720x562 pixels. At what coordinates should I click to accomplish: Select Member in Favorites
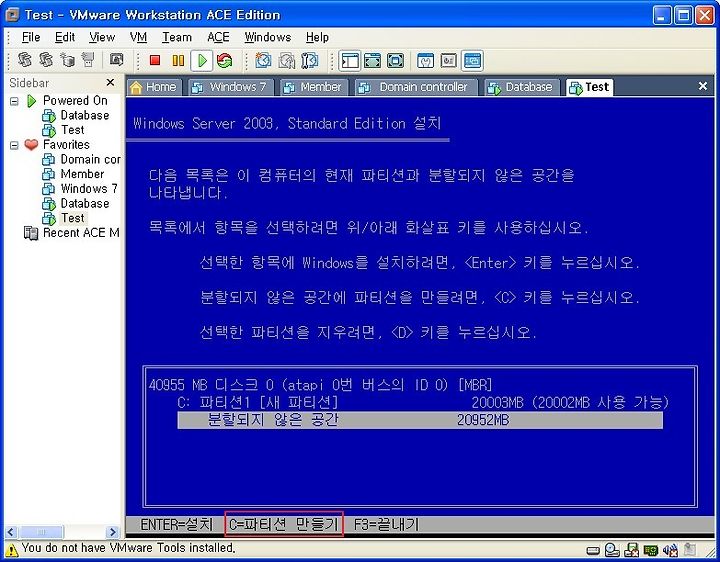point(73,174)
